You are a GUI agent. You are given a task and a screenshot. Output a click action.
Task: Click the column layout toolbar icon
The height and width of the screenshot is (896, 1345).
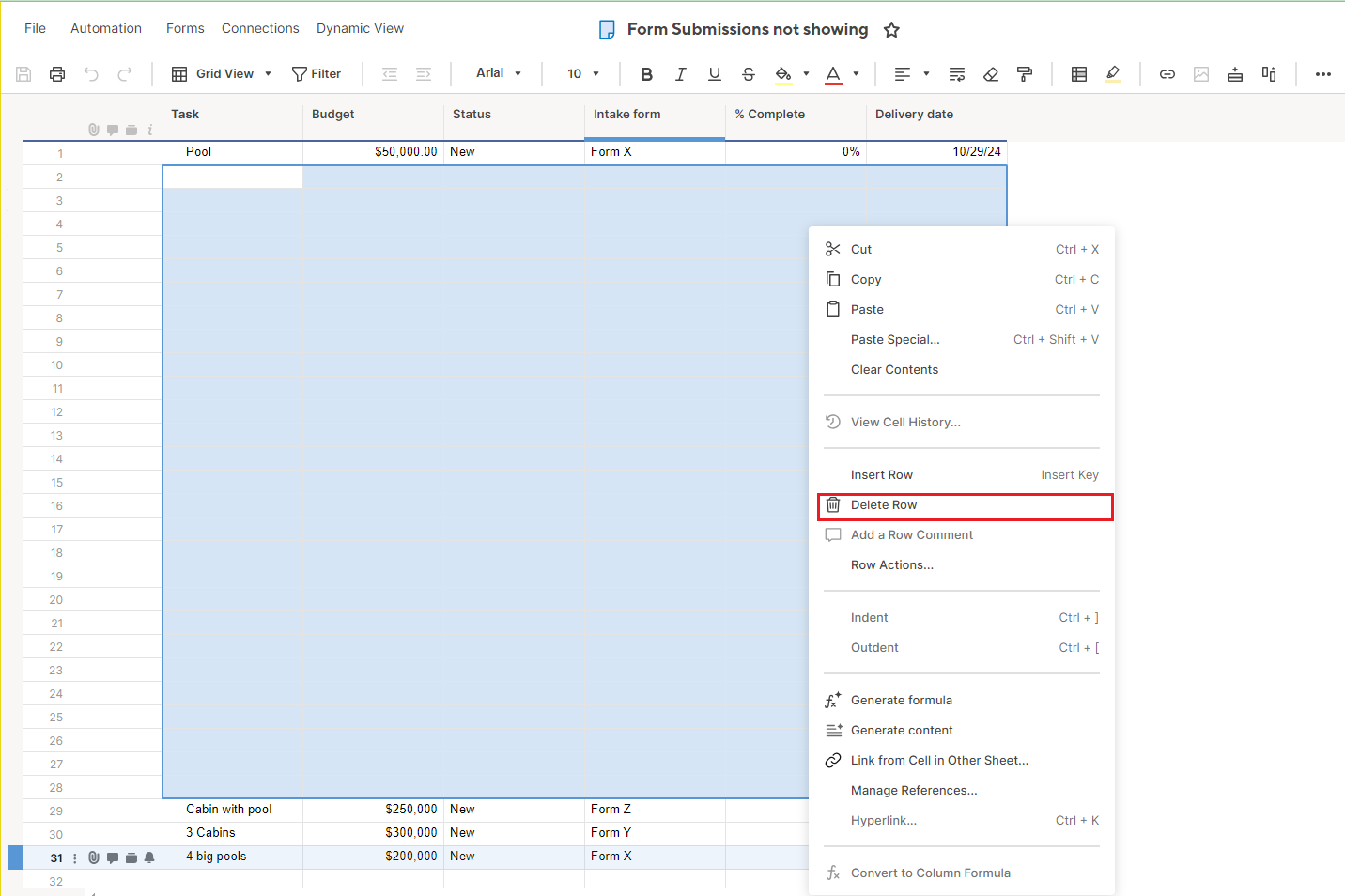pos(1269,74)
